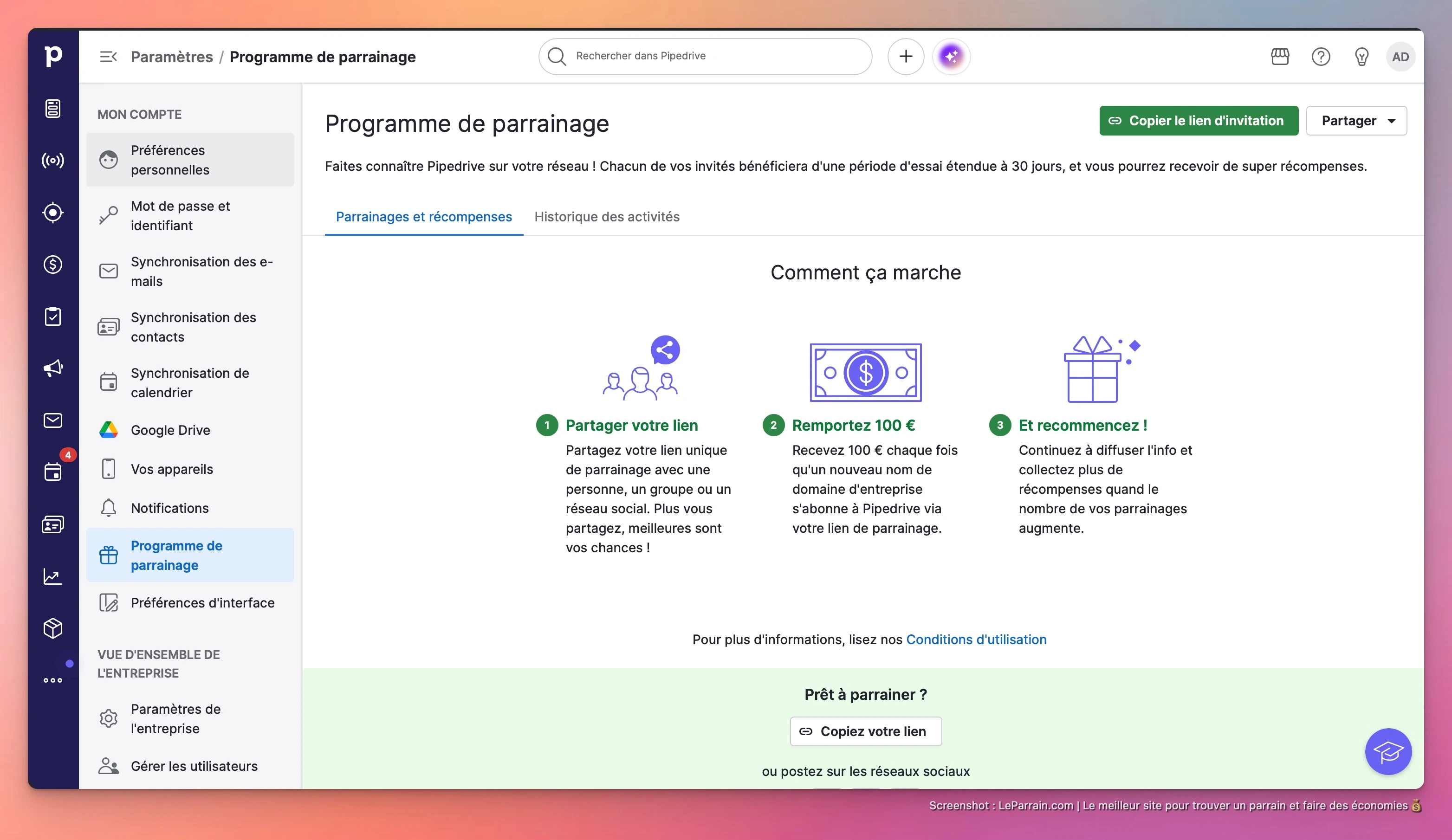
Task: Expand the Partager dropdown arrow
Action: pyautogui.click(x=1392, y=120)
